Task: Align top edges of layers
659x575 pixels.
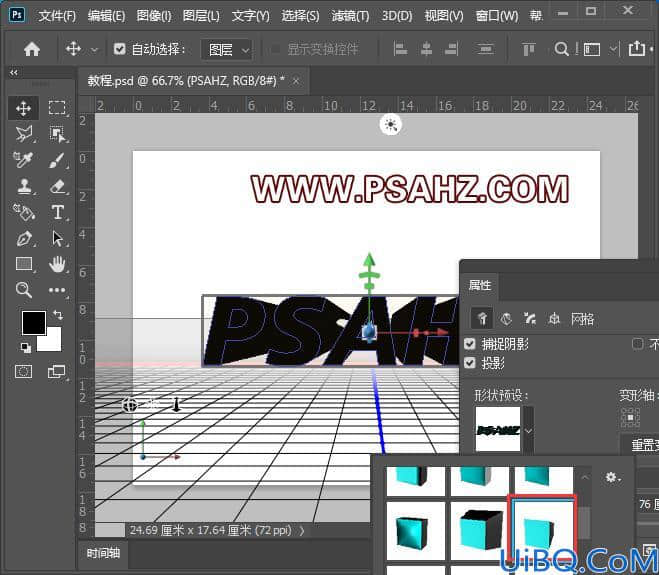Action: tap(529, 49)
